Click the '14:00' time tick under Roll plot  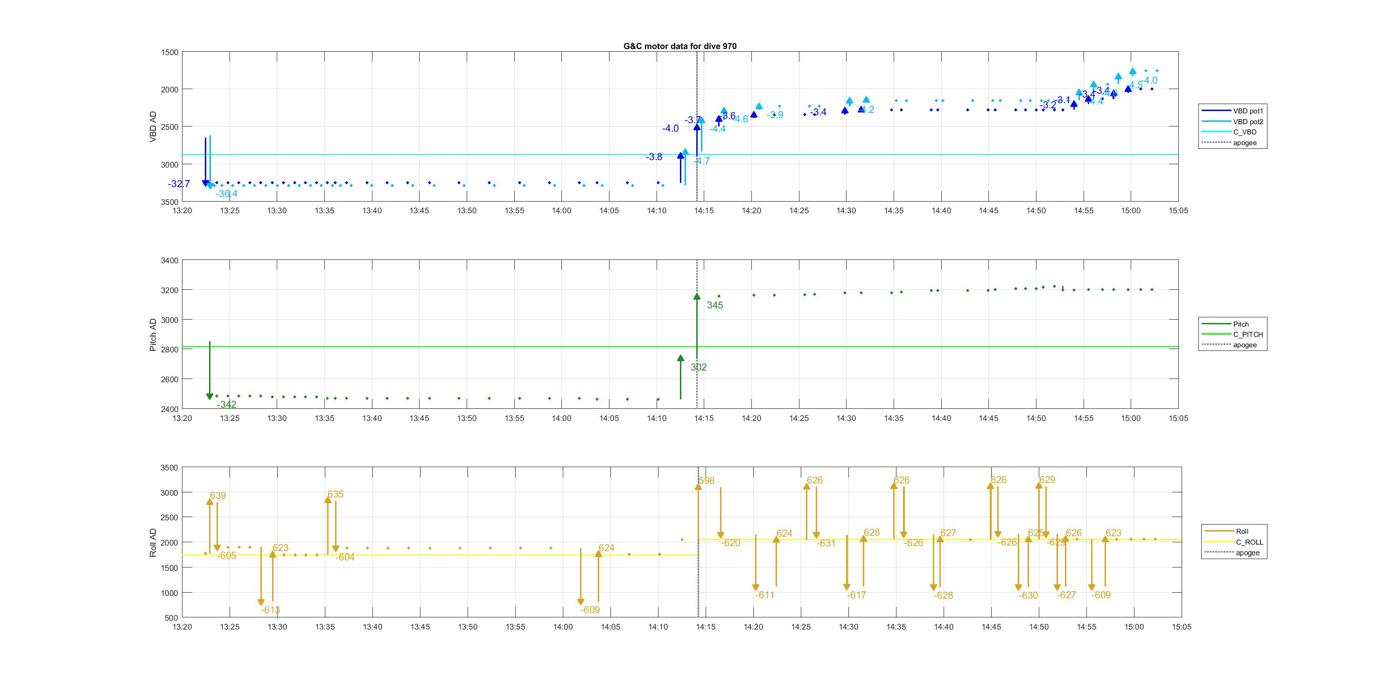coord(562,627)
